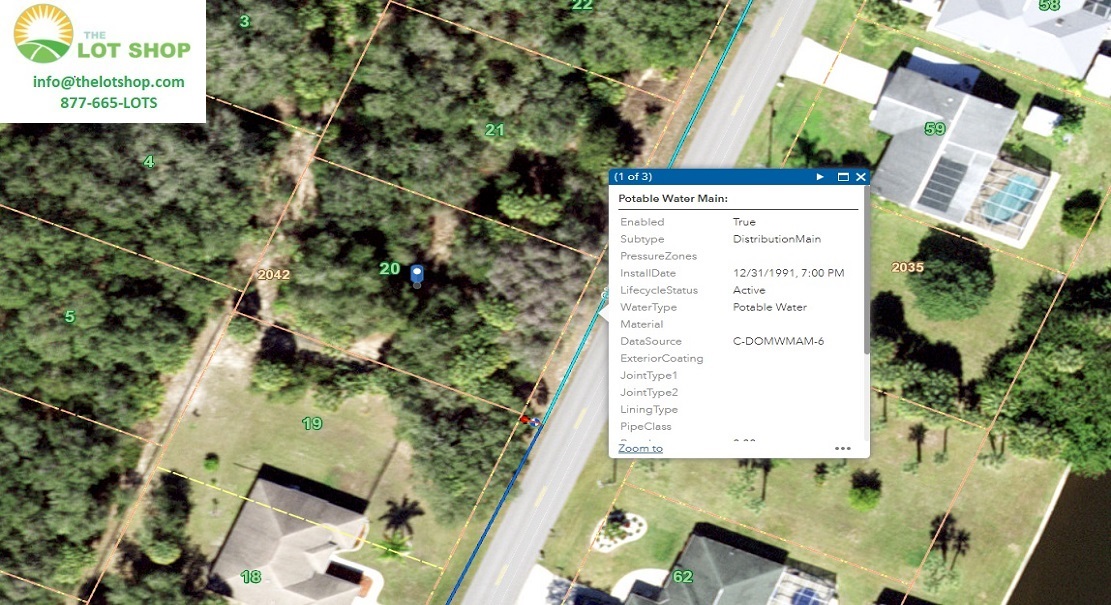Click the red hydrant marker by the road

tap(524, 420)
